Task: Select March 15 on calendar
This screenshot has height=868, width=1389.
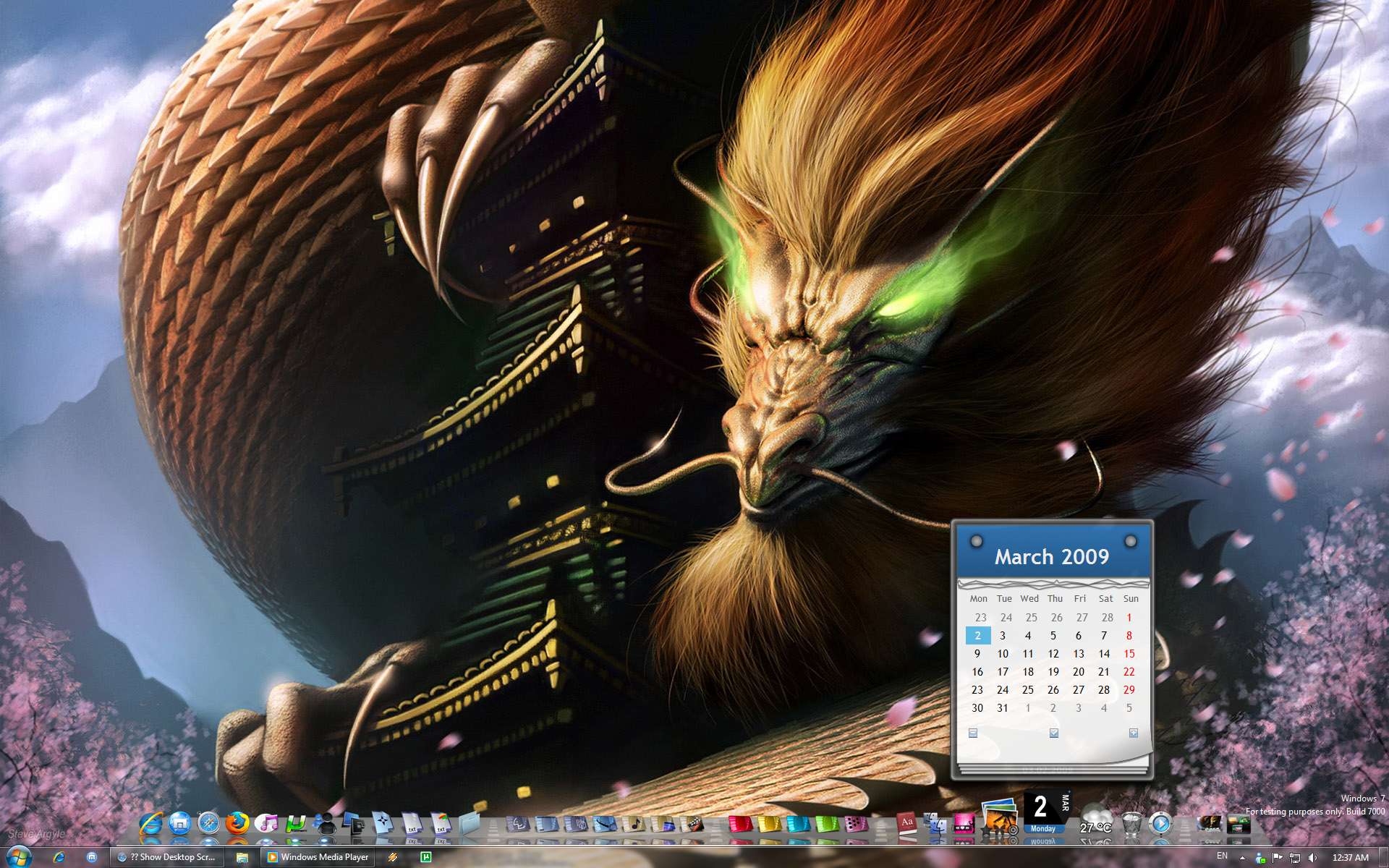Action: (1129, 654)
